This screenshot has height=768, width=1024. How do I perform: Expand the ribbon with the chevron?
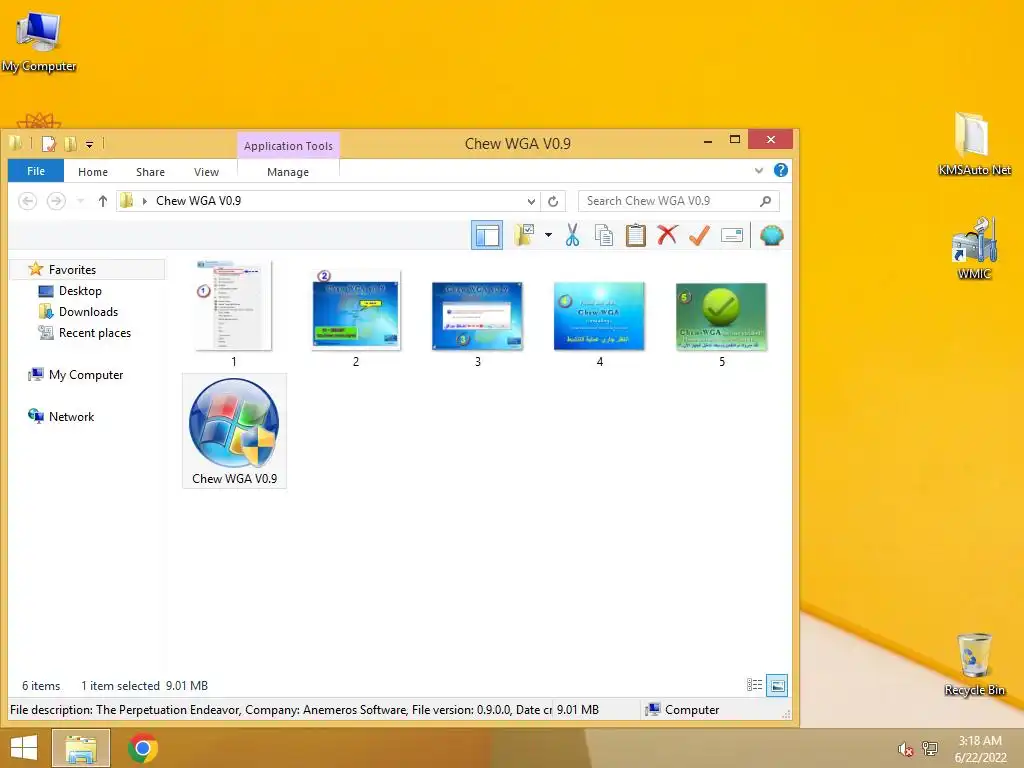point(759,170)
